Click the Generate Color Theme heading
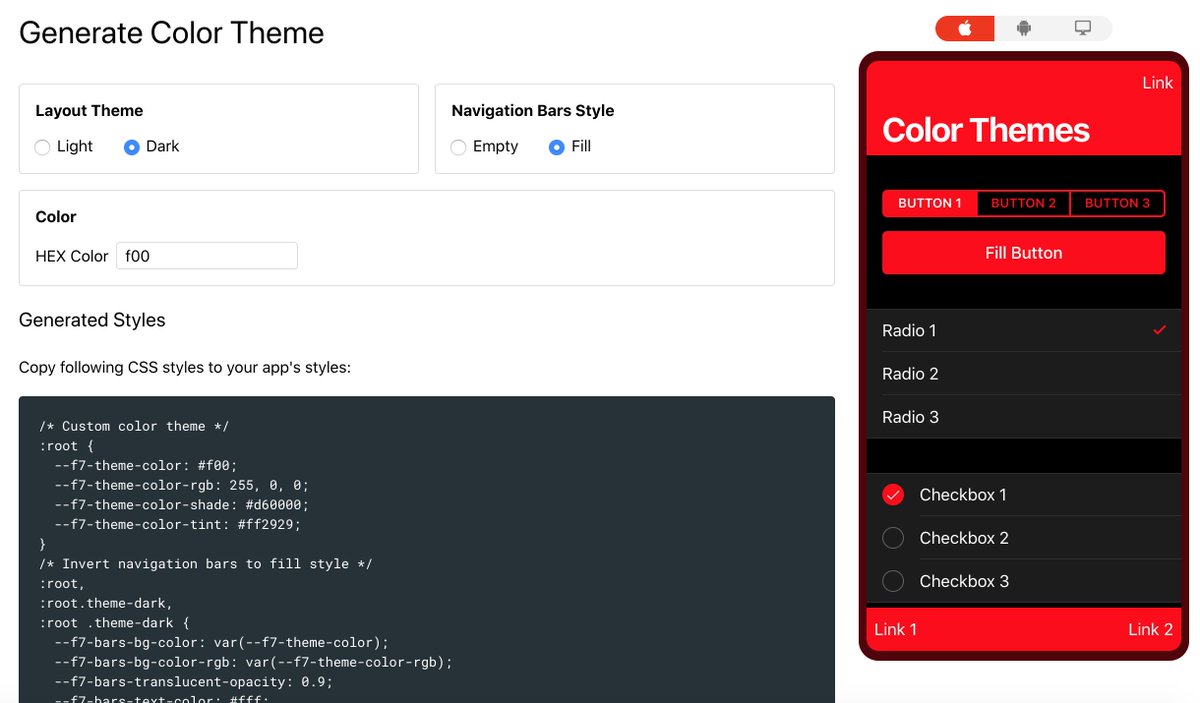The height and width of the screenshot is (703, 1200). pos(171,33)
